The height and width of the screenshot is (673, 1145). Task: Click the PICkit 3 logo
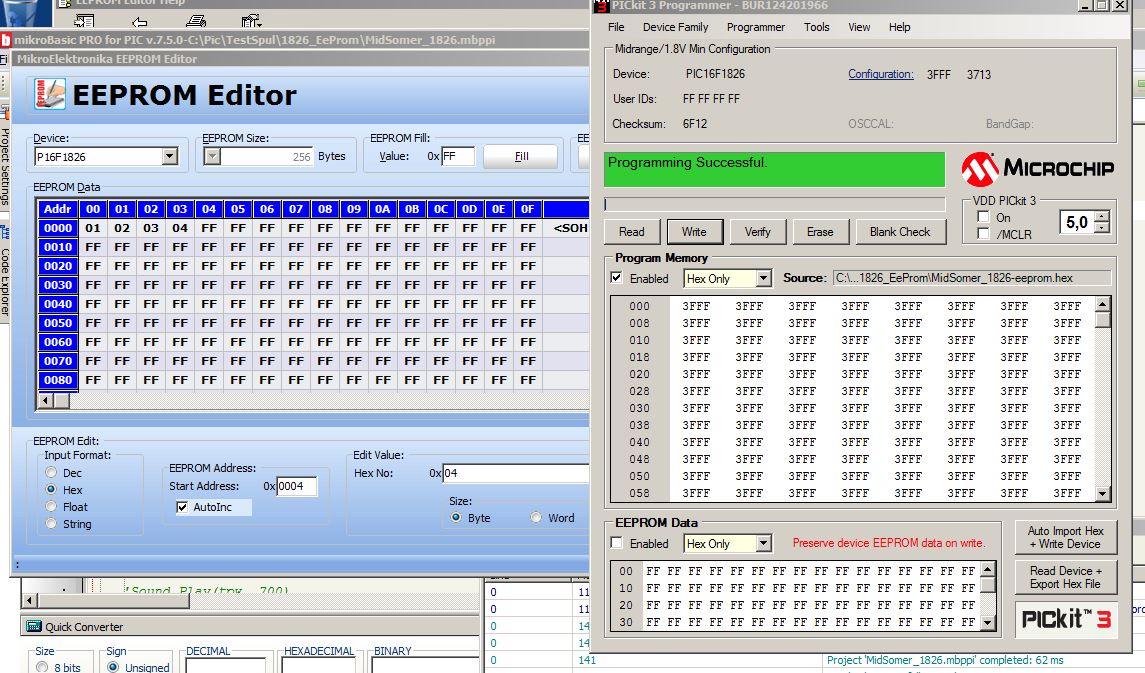(x=1065, y=620)
